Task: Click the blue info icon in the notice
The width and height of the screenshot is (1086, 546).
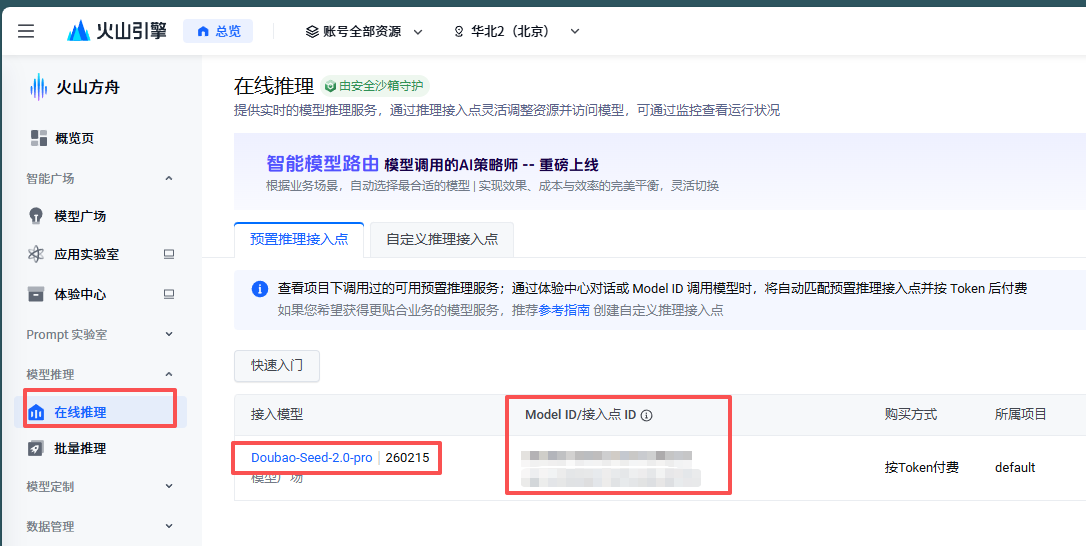Action: click(x=260, y=288)
